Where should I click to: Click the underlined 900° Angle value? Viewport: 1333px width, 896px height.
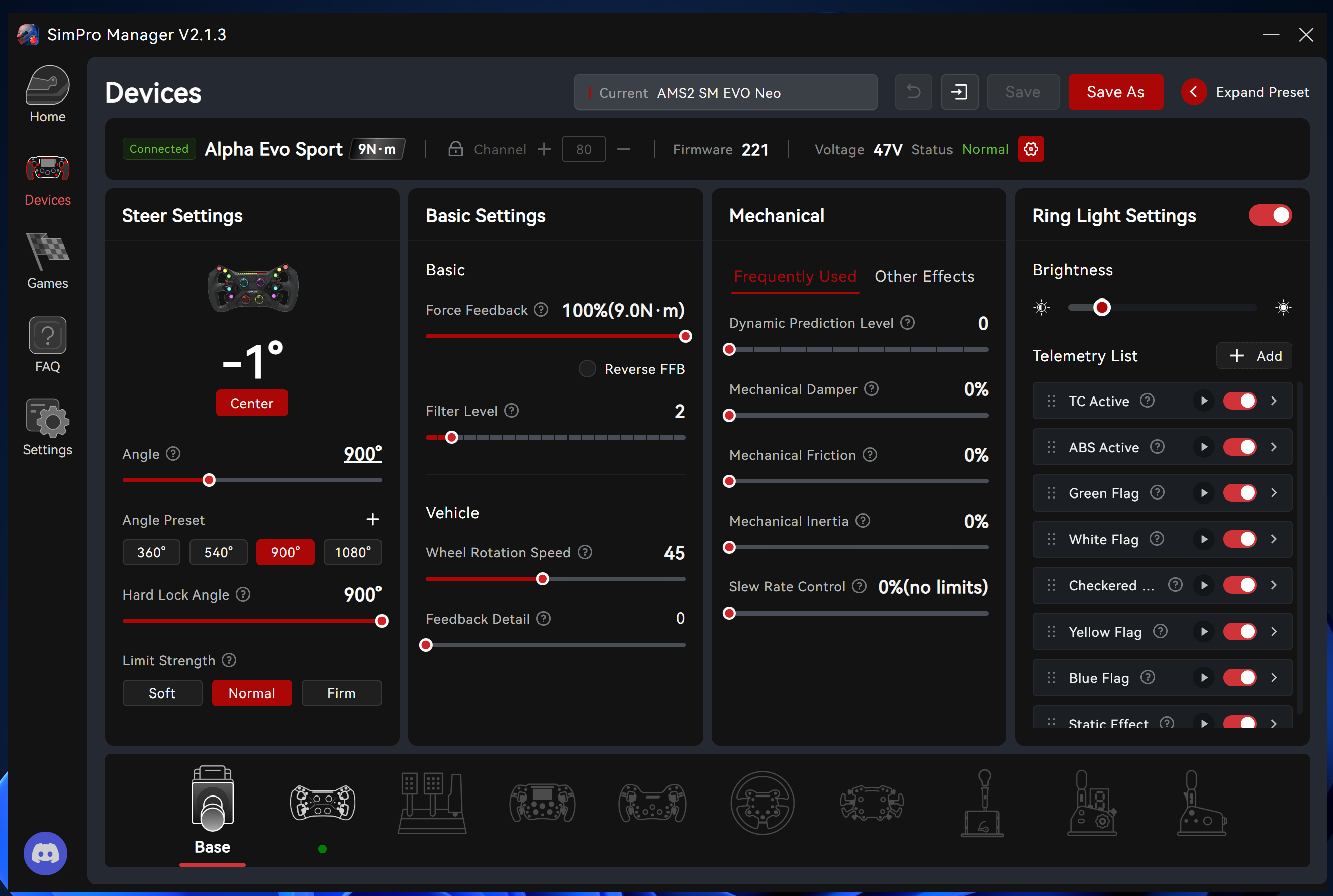click(x=362, y=454)
